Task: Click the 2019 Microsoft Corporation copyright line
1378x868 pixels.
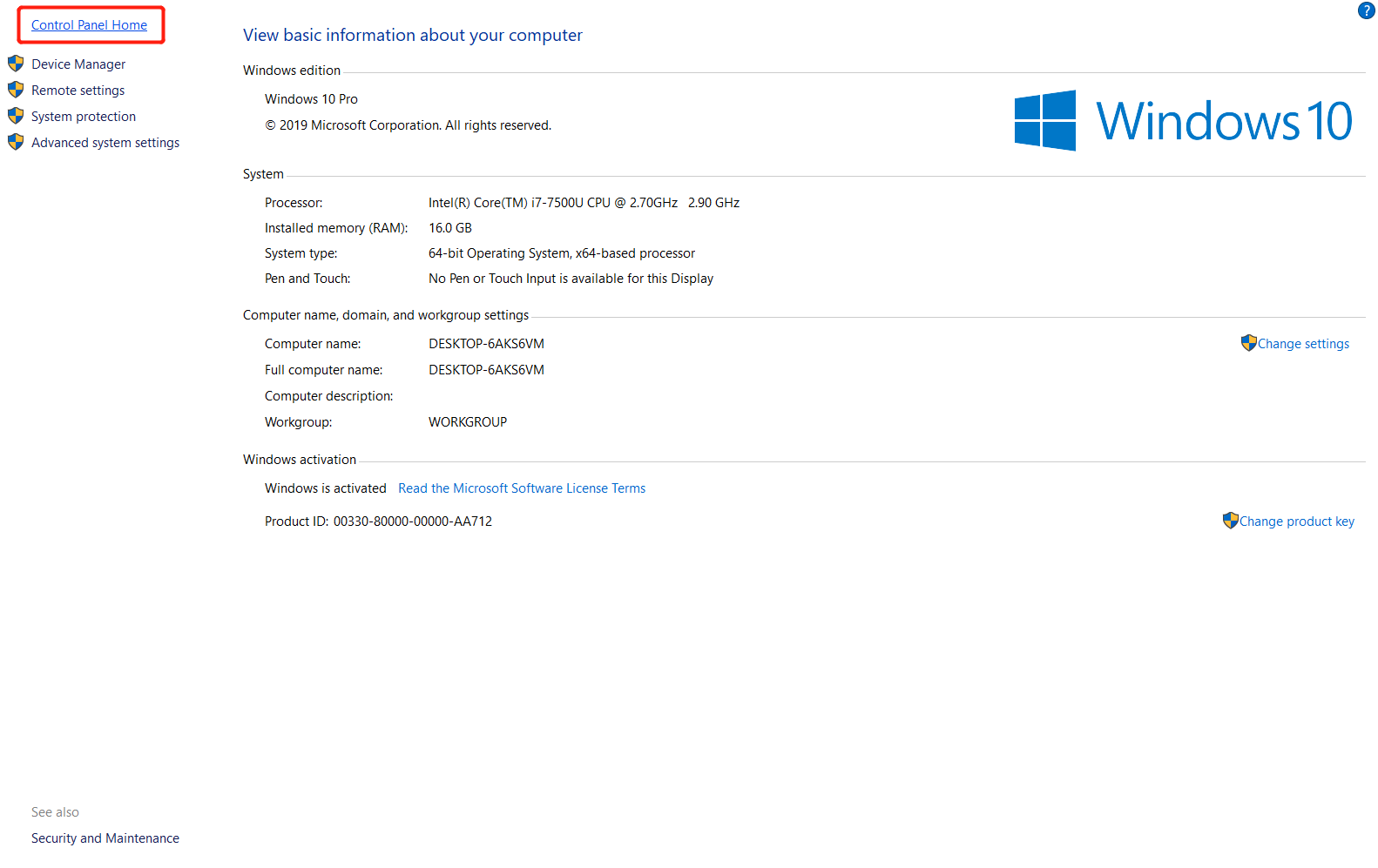Action: point(409,125)
